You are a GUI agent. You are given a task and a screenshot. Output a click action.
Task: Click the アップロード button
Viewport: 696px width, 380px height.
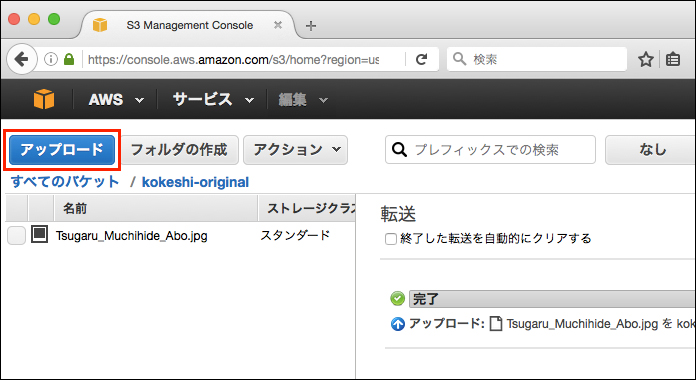pyautogui.click(x=62, y=150)
